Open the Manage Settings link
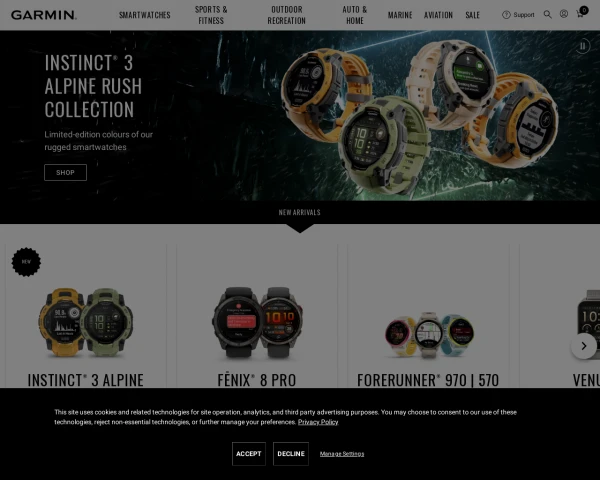600x480 pixels. tap(342, 454)
